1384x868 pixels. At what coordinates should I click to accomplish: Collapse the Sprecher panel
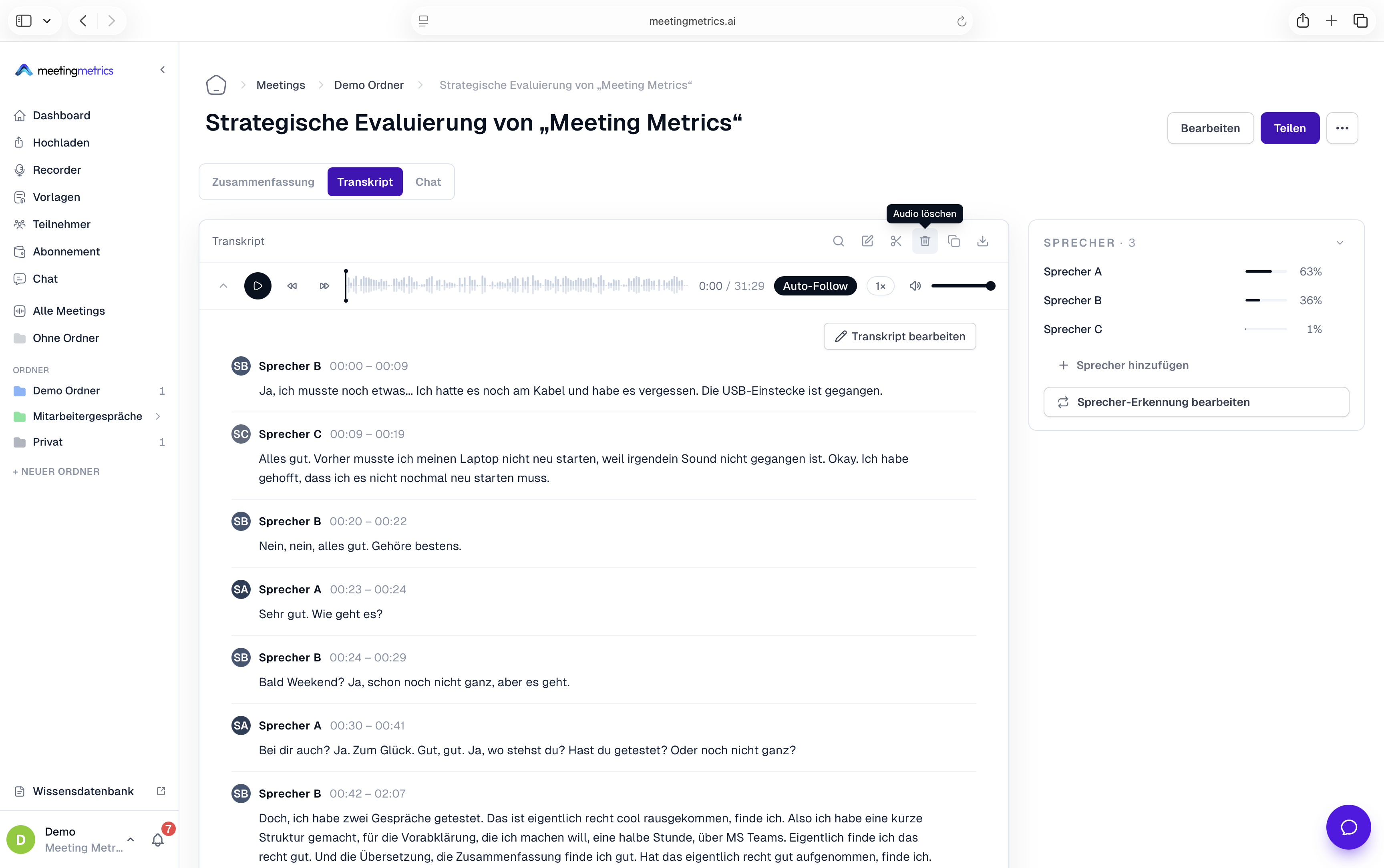click(1340, 243)
